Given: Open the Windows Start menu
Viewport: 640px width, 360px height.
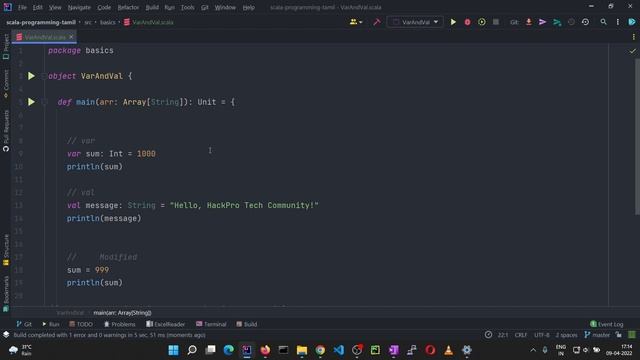Looking at the screenshot, I should pyautogui.click(x=173, y=350).
